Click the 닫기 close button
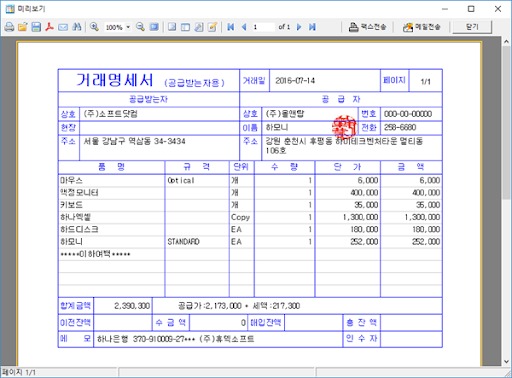The width and height of the screenshot is (512, 378). click(x=472, y=27)
